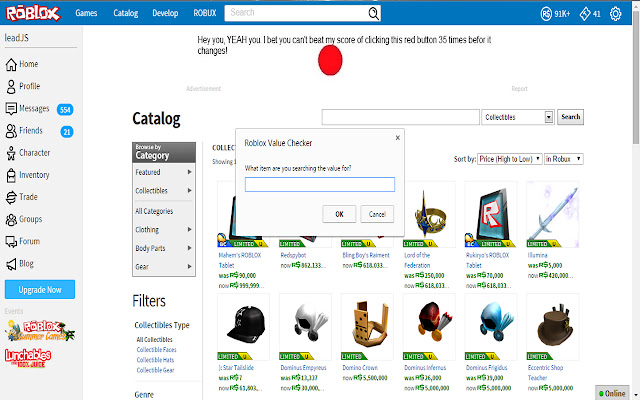This screenshot has height=400, width=640.
Task: Open the ROBUX menu in header
Action: (x=205, y=13)
